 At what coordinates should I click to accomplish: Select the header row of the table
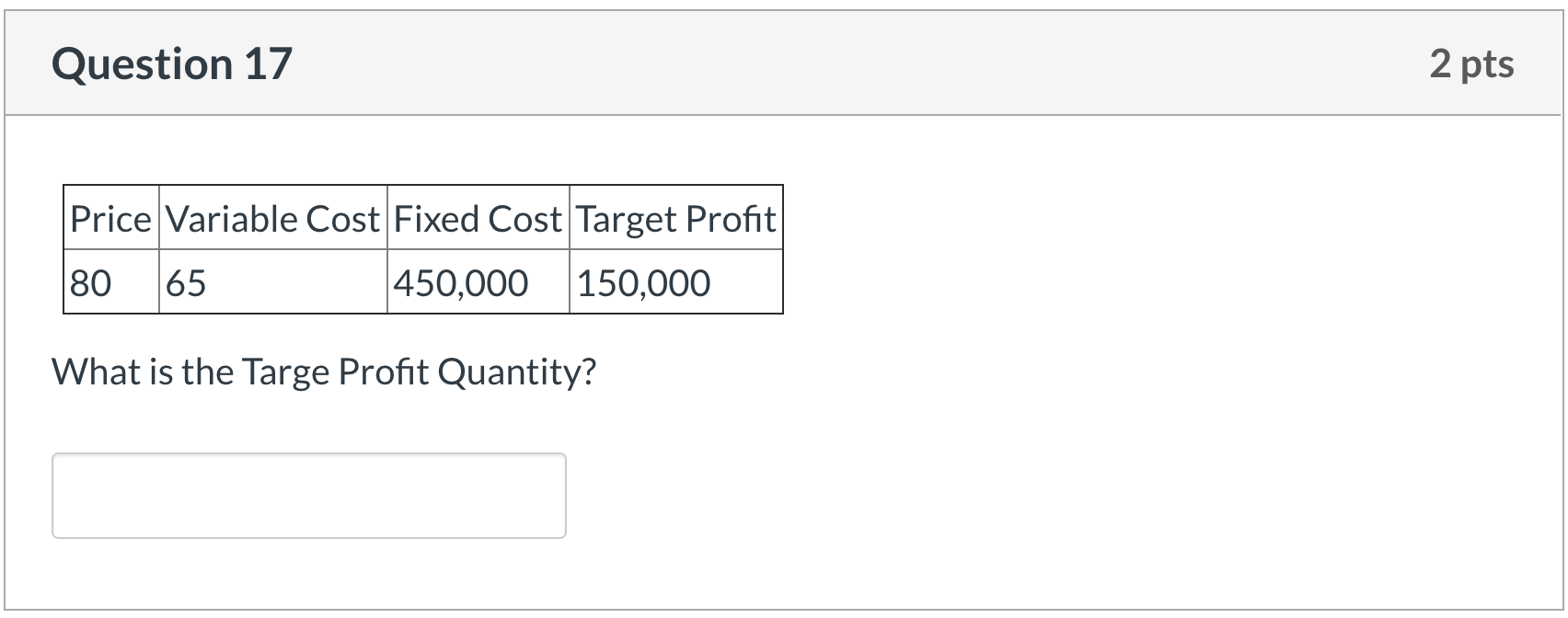point(422,219)
